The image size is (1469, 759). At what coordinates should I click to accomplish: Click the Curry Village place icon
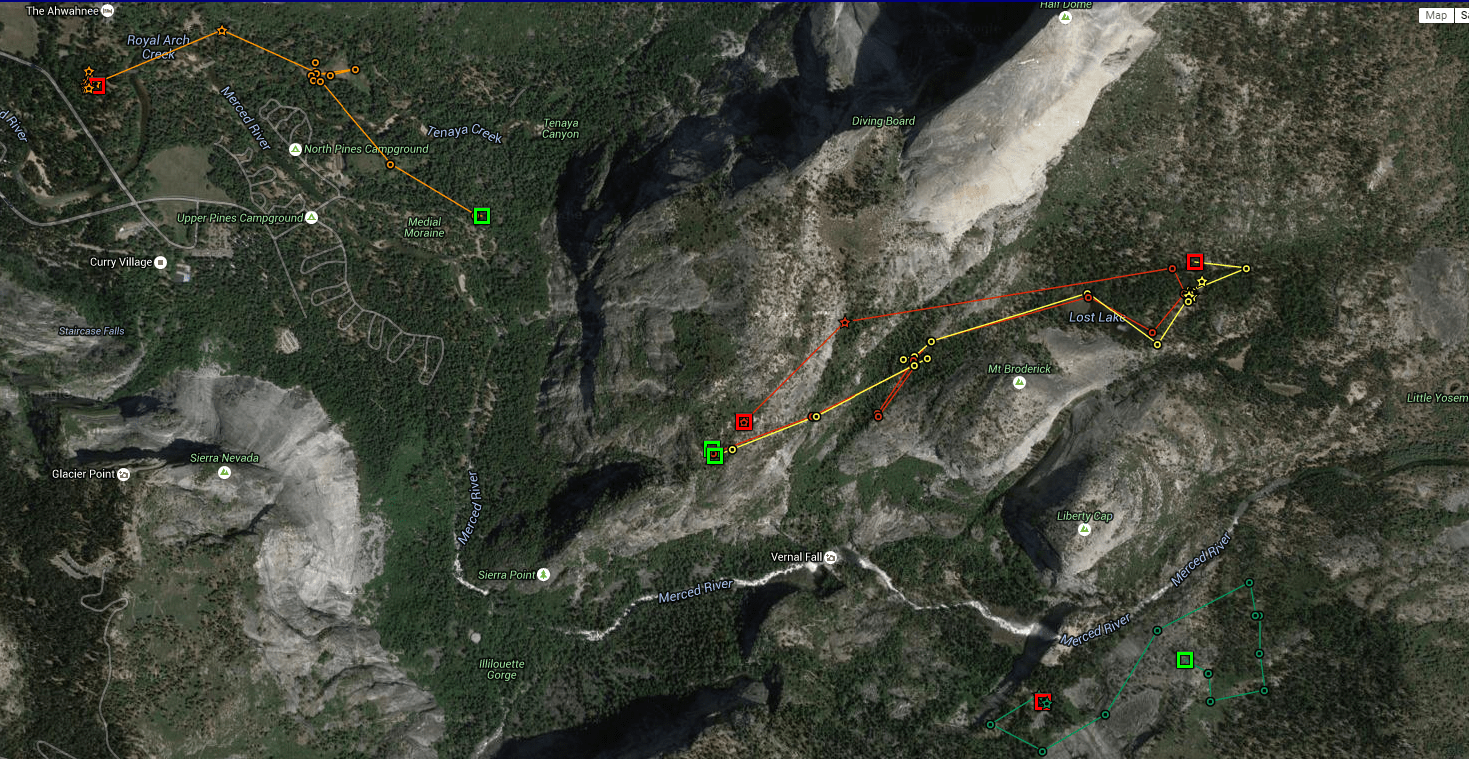coord(160,262)
